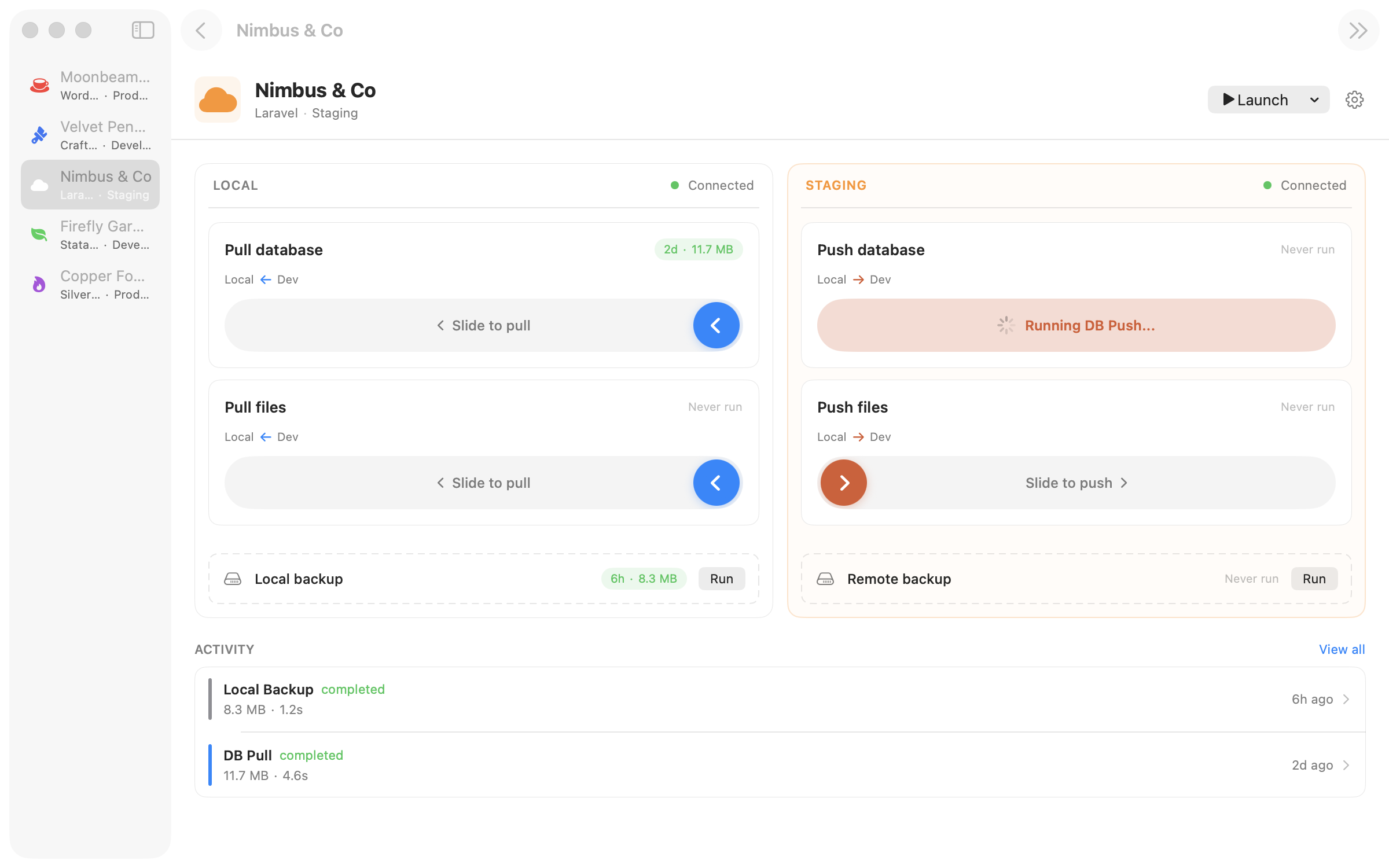Click the Nimbus & Co breadcrumb title

(x=289, y=30)
